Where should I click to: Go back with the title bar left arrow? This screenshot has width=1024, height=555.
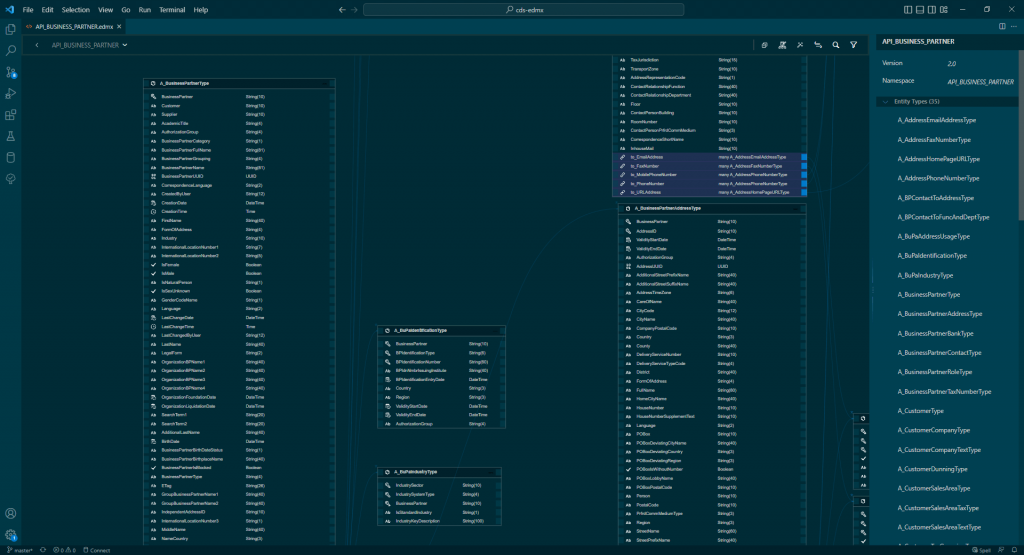coord(342,10)
